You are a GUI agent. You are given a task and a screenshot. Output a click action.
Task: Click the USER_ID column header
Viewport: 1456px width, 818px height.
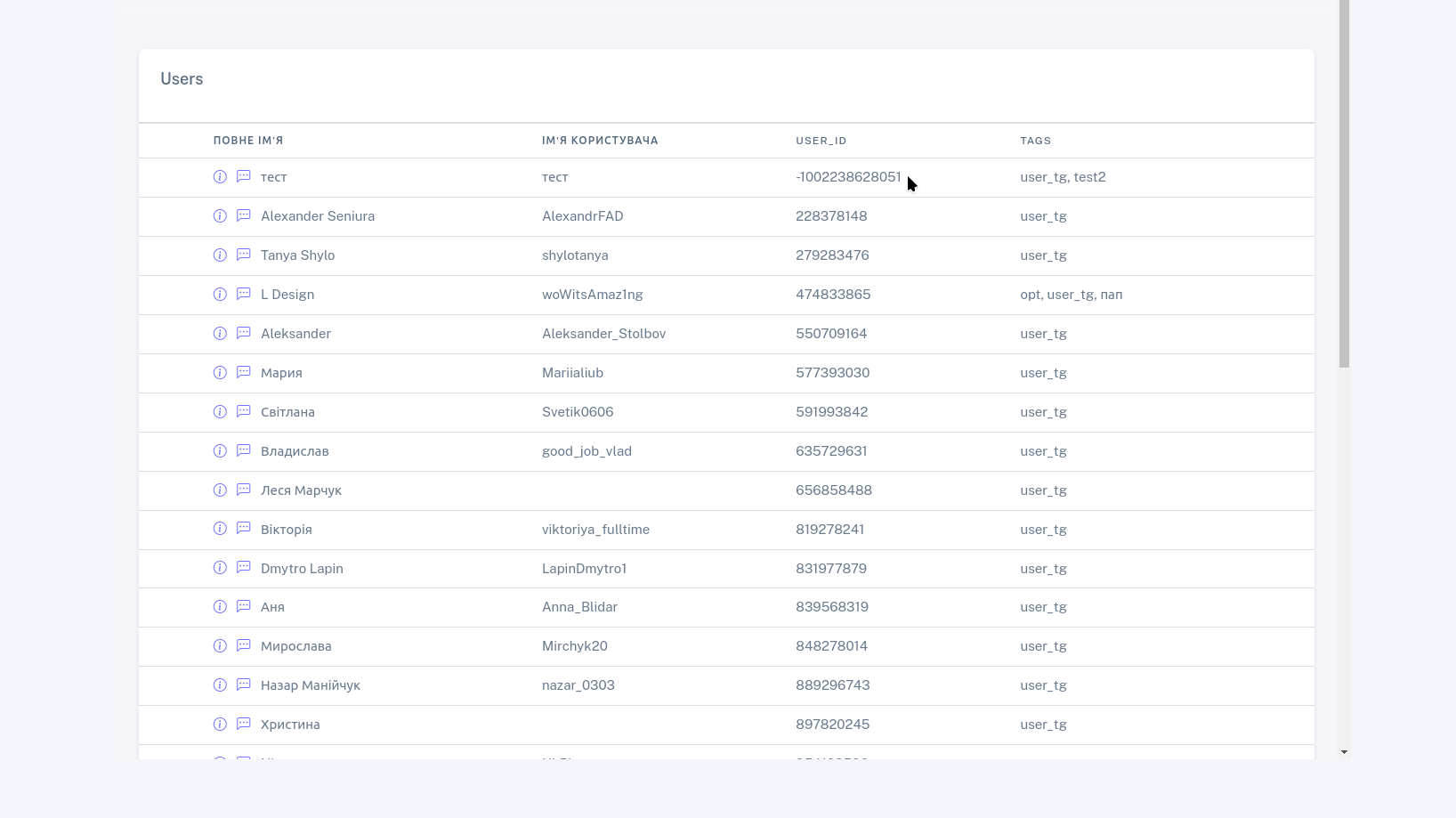coord(821,141)
